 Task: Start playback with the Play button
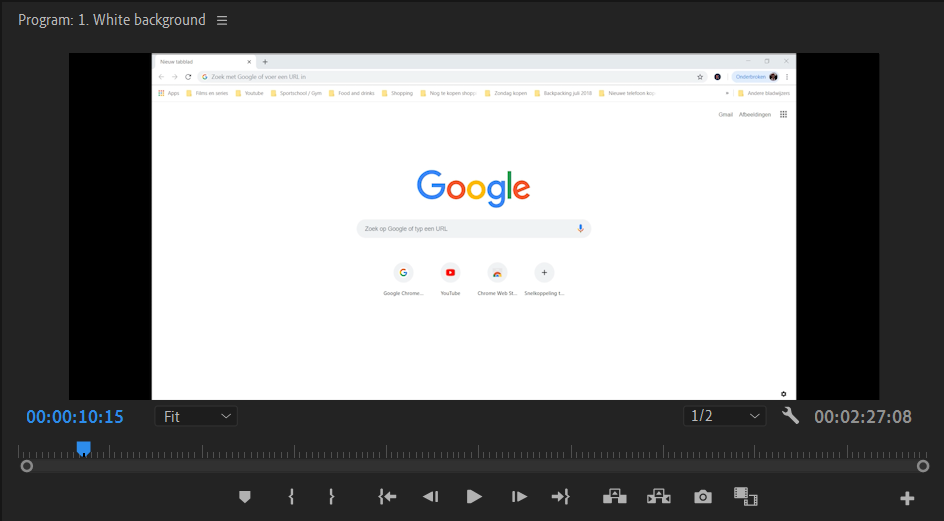(x=474, y=497)
